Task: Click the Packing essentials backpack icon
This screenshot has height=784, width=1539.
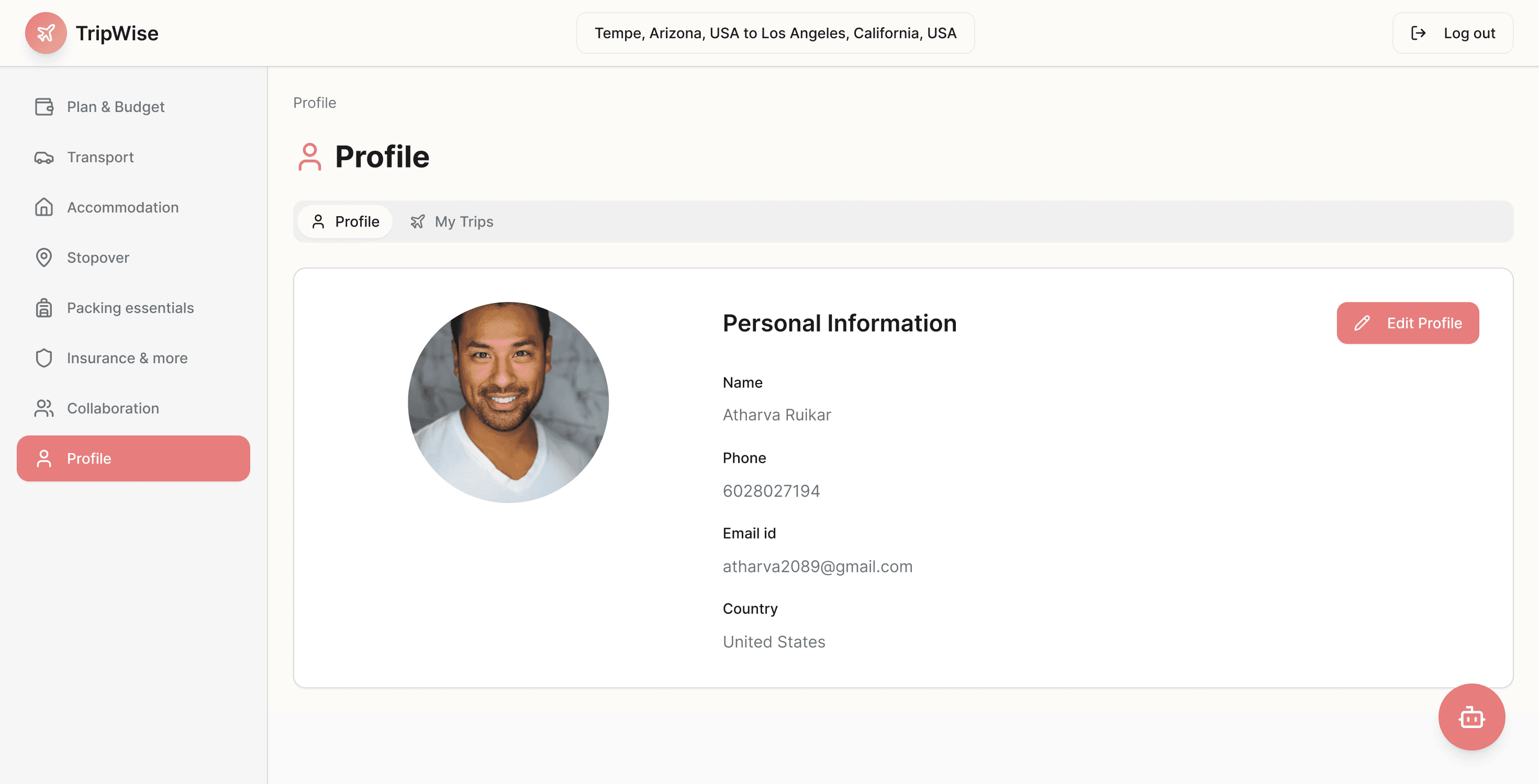Action: point(43,308)
